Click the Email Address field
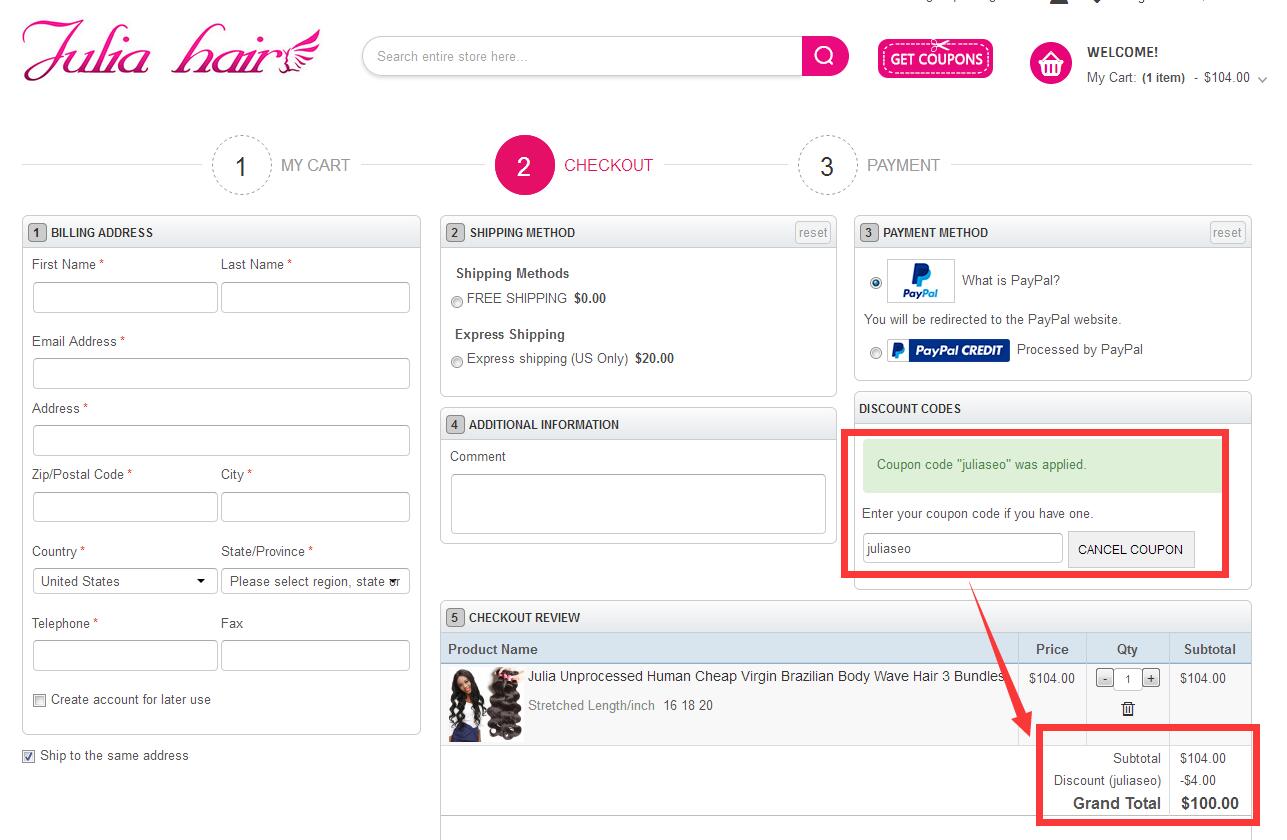 pyautogui.click(x=221, y=373)
